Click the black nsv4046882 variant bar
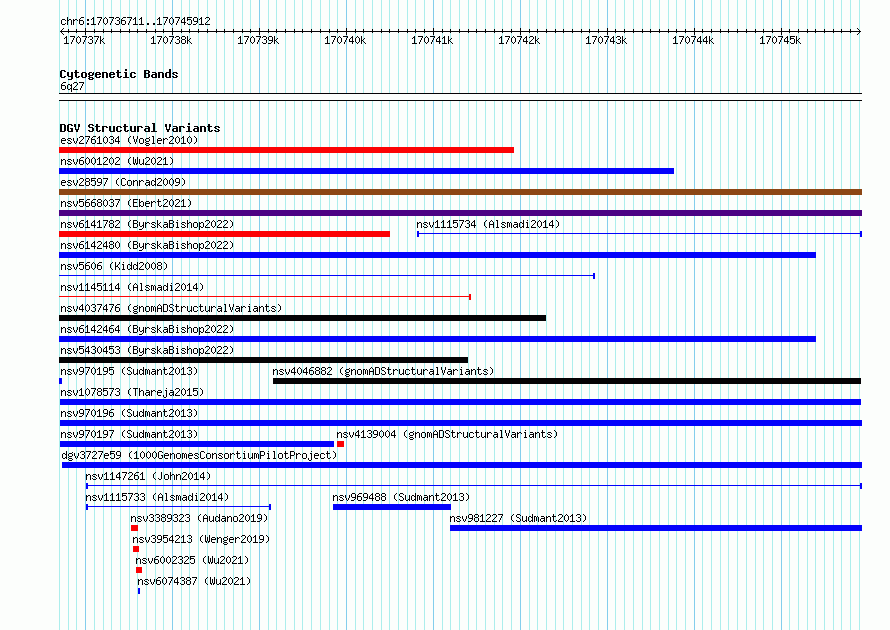Viewport: 890px width, 630px height. [567, 381]
